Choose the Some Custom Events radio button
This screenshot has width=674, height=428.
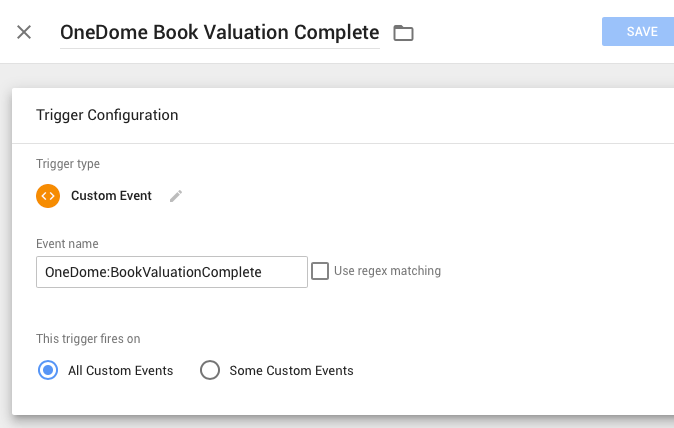(210, 370)
